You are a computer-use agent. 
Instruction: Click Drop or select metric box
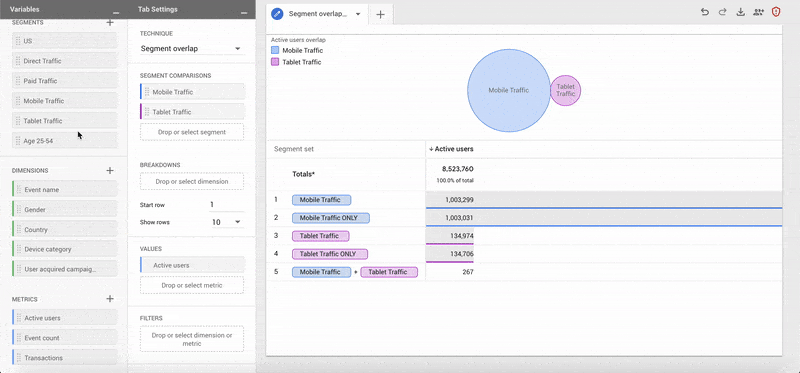[192, 285]
